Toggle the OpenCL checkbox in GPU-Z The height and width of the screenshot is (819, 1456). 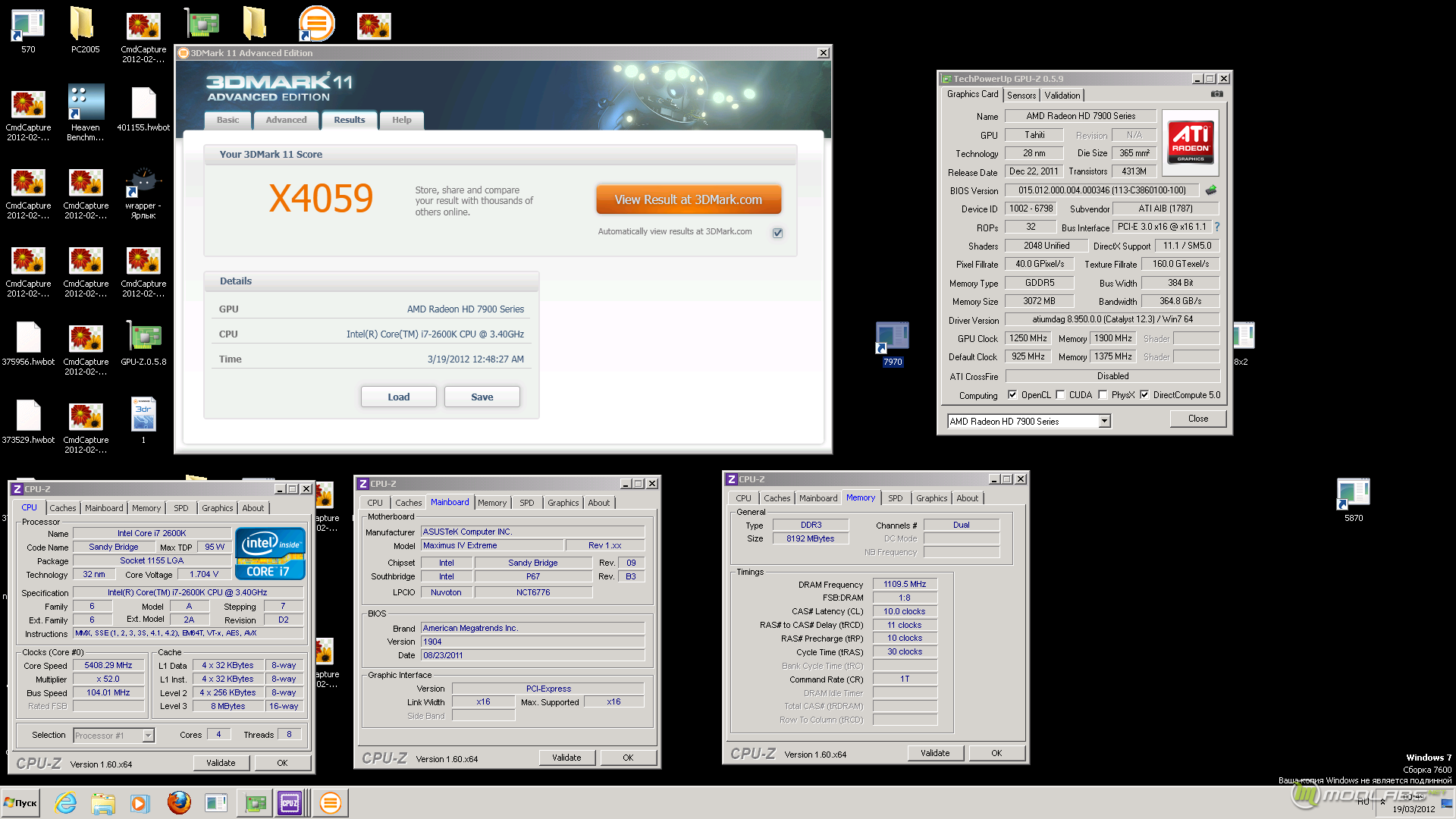click(x=1012, y=395)
